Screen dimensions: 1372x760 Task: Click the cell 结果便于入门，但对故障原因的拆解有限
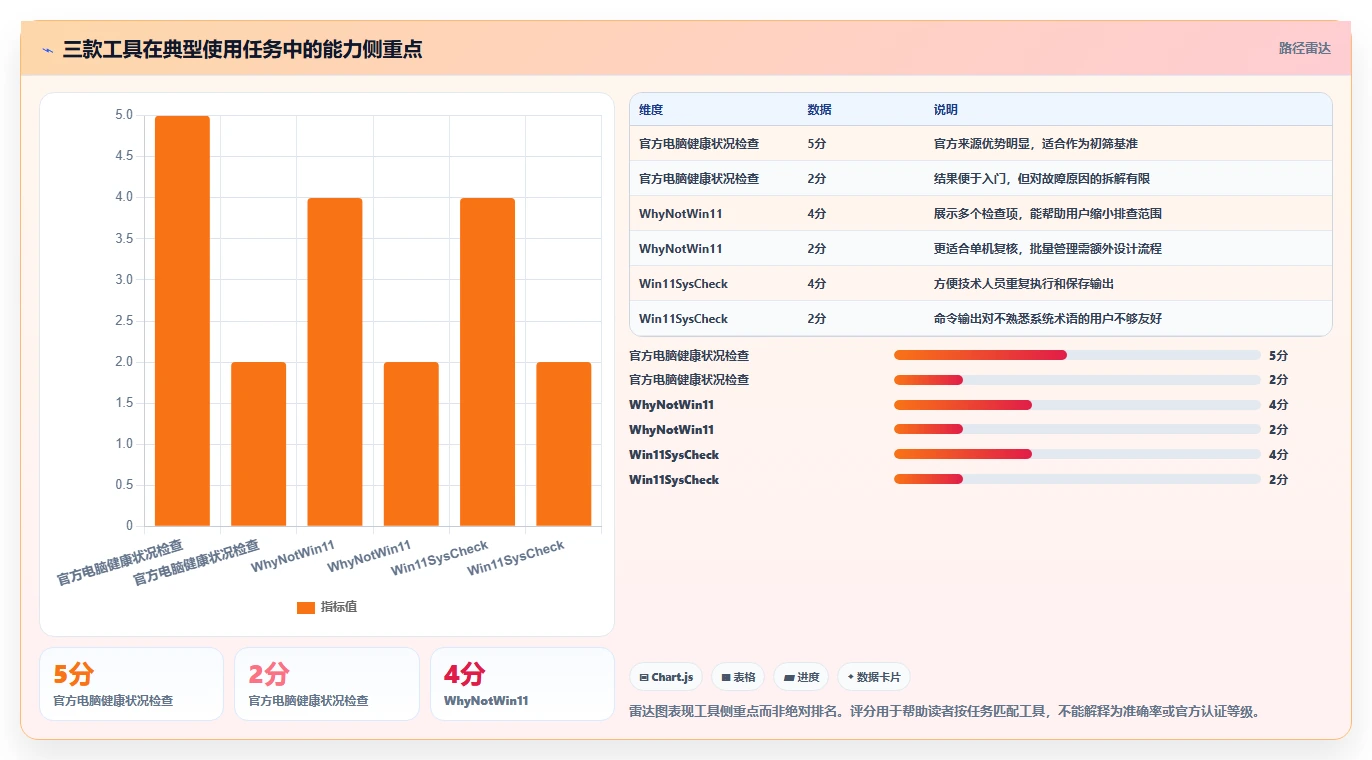(1042, 179)
